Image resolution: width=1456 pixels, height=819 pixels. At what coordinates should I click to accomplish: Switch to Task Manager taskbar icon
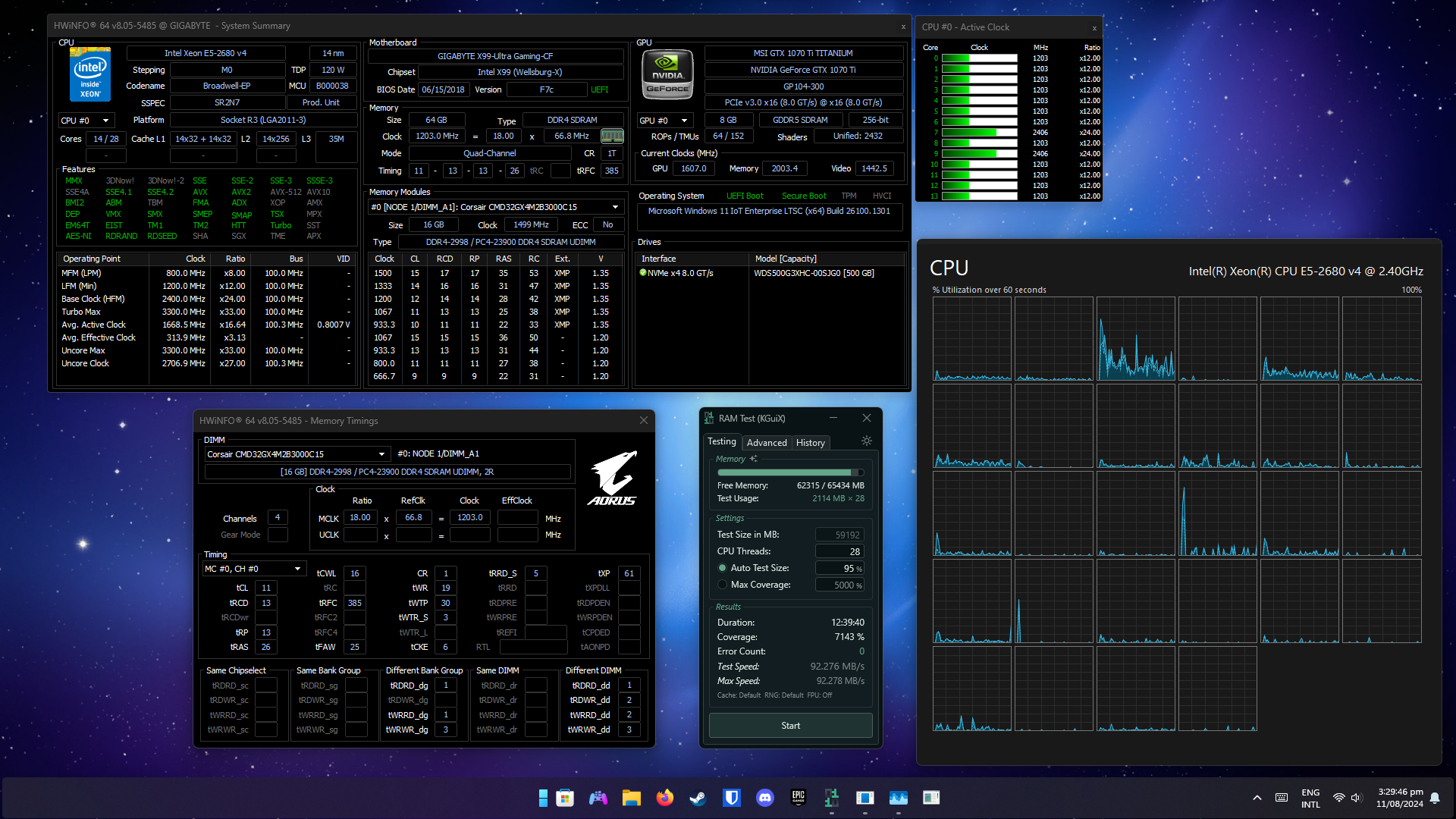click(899, 798)
